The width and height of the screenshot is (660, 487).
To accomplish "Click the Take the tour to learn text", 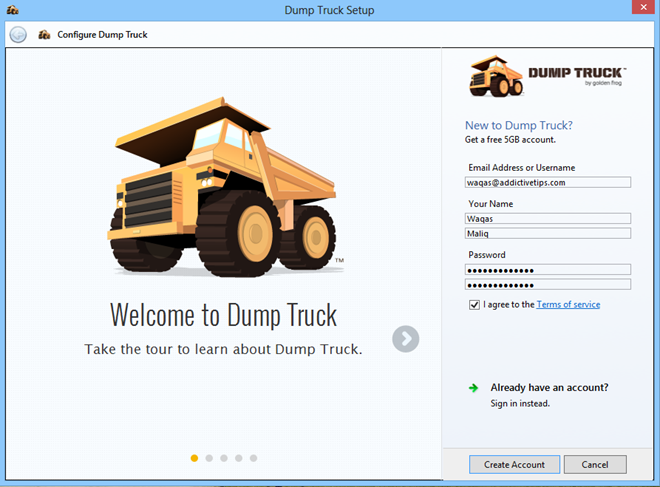I will pyautogui.click(x=223, y=349).
